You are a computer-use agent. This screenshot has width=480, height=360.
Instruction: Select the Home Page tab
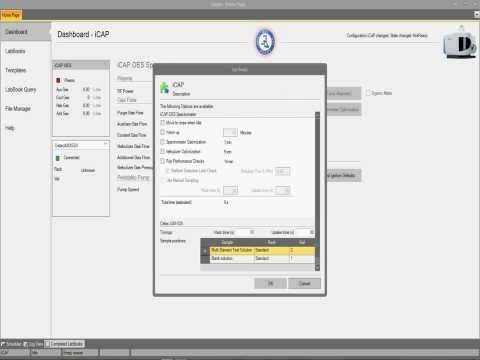coord(11,15)
